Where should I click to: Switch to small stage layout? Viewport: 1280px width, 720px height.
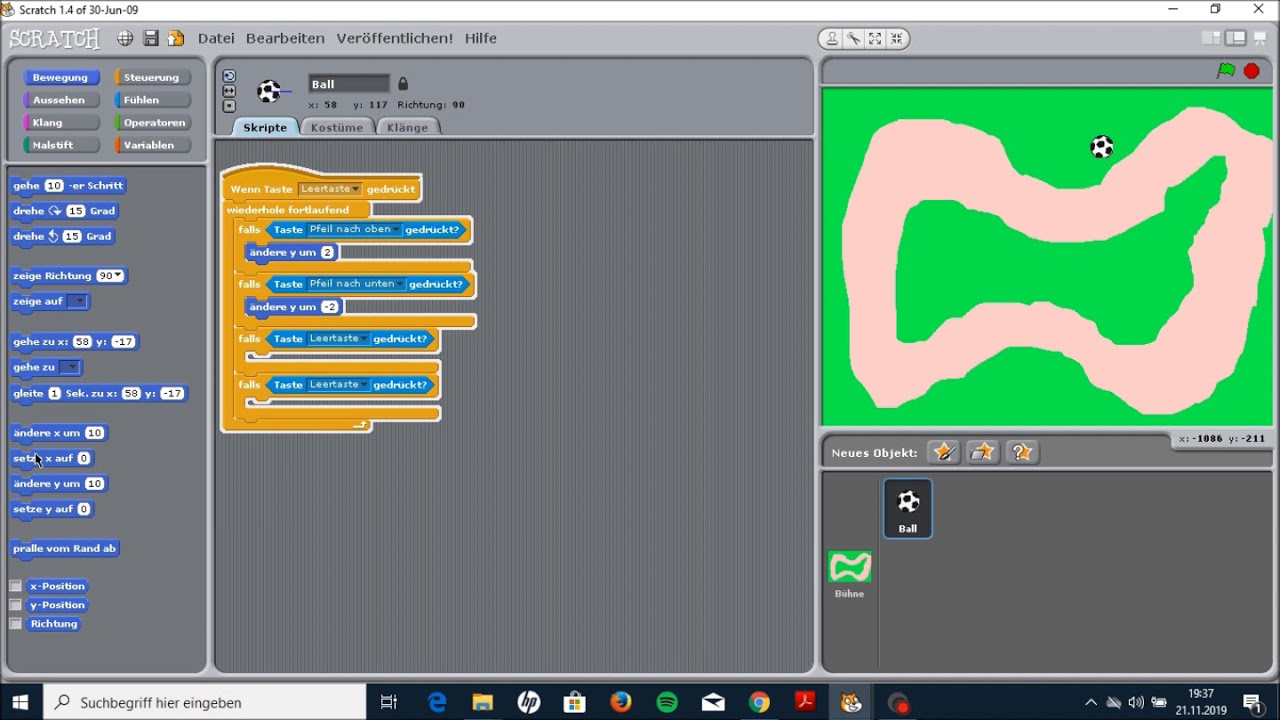coord(1211,38)
